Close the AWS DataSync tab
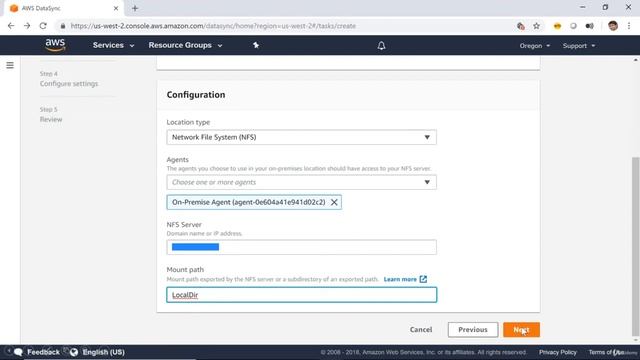 click(x=116, y=8)
